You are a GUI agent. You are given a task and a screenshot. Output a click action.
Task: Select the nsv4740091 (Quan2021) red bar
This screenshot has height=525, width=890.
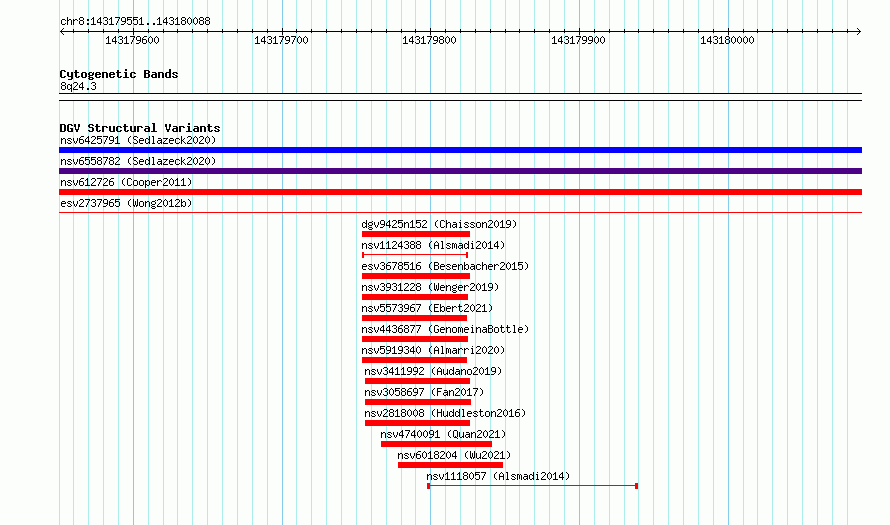point(436,444)
